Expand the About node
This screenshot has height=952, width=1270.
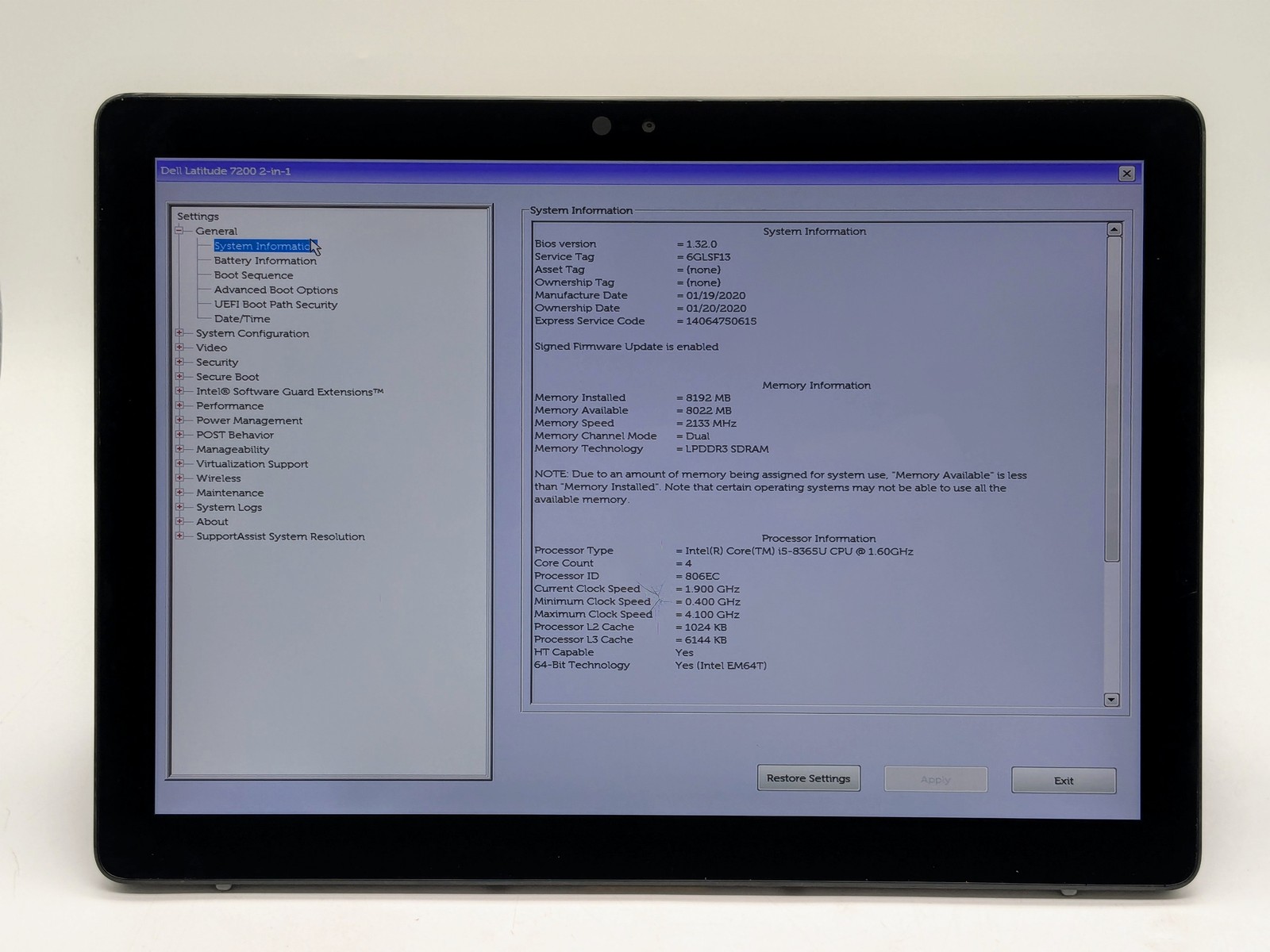tap(179, 521)
